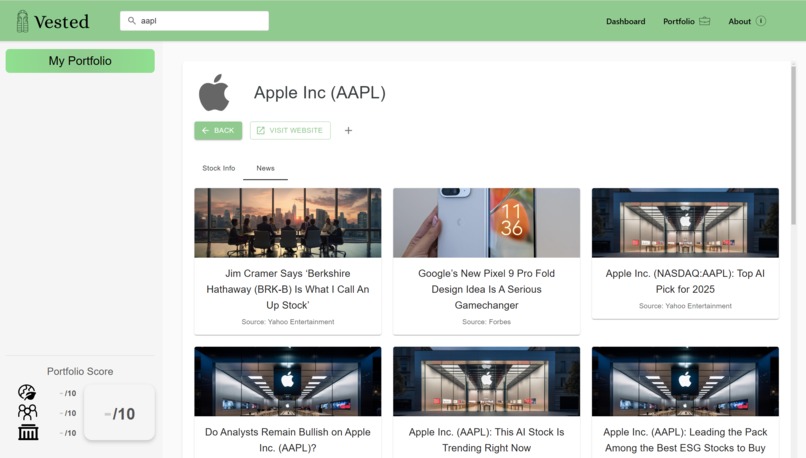
Task: Click the plus add-to-portfolio icon
Action: pyautogui.click(x=348, y=131)
